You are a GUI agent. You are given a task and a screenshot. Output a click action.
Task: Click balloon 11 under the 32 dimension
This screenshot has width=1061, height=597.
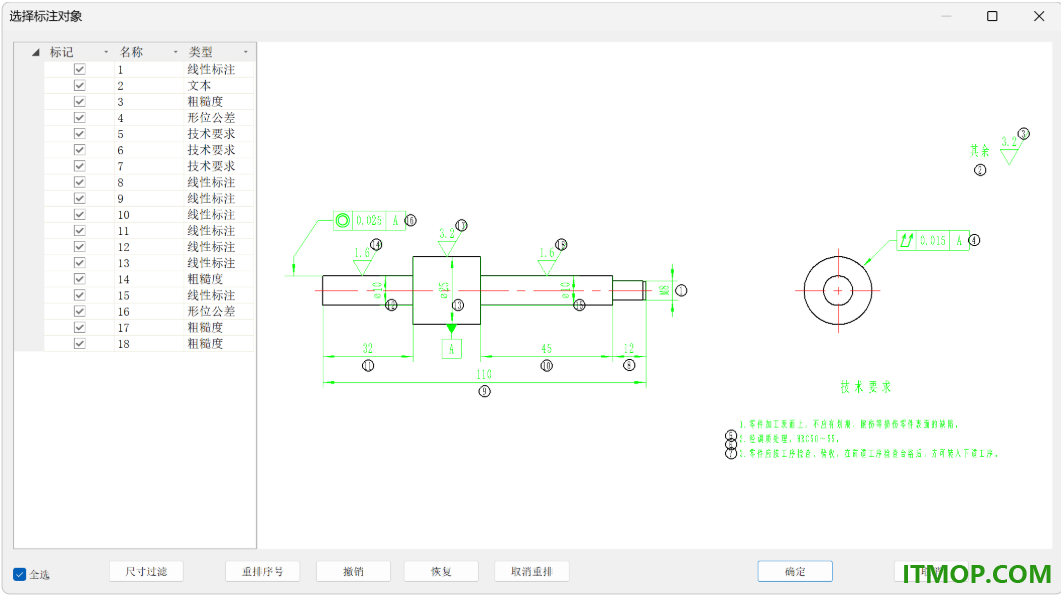point(368,366)
